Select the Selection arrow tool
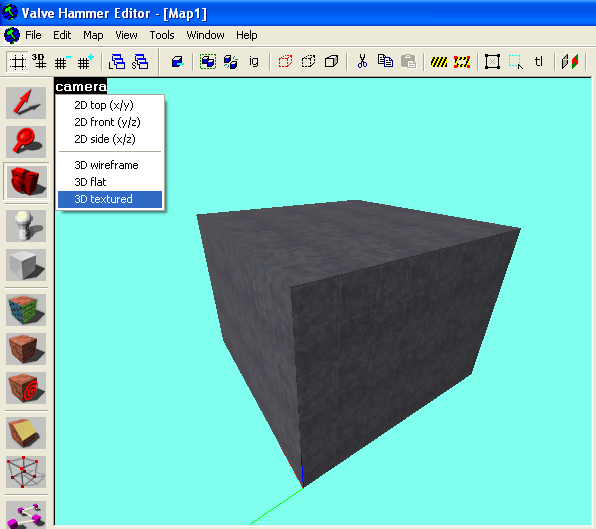Viewport: 596px width, 529px height. pos(26,103)
